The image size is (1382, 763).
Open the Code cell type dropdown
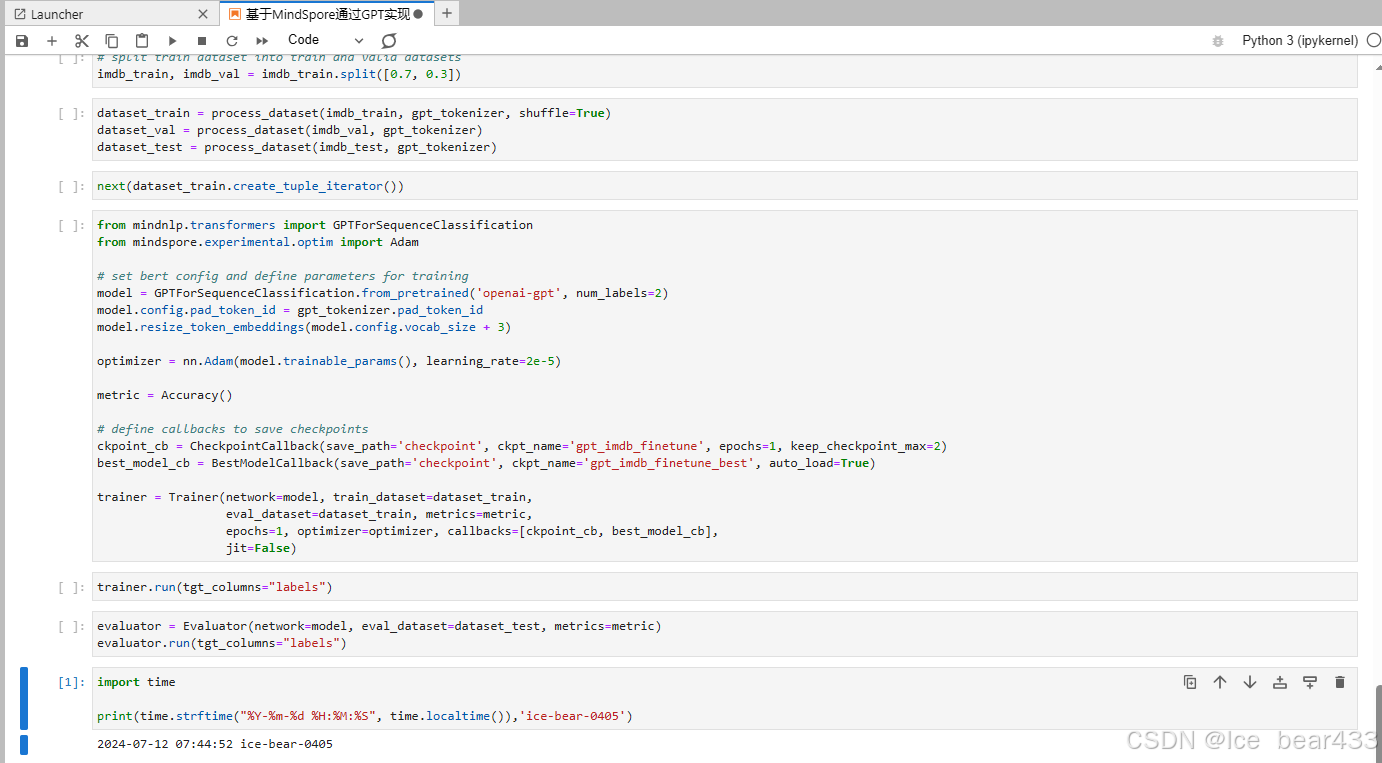pyautogui.click(x=326, y=40)
